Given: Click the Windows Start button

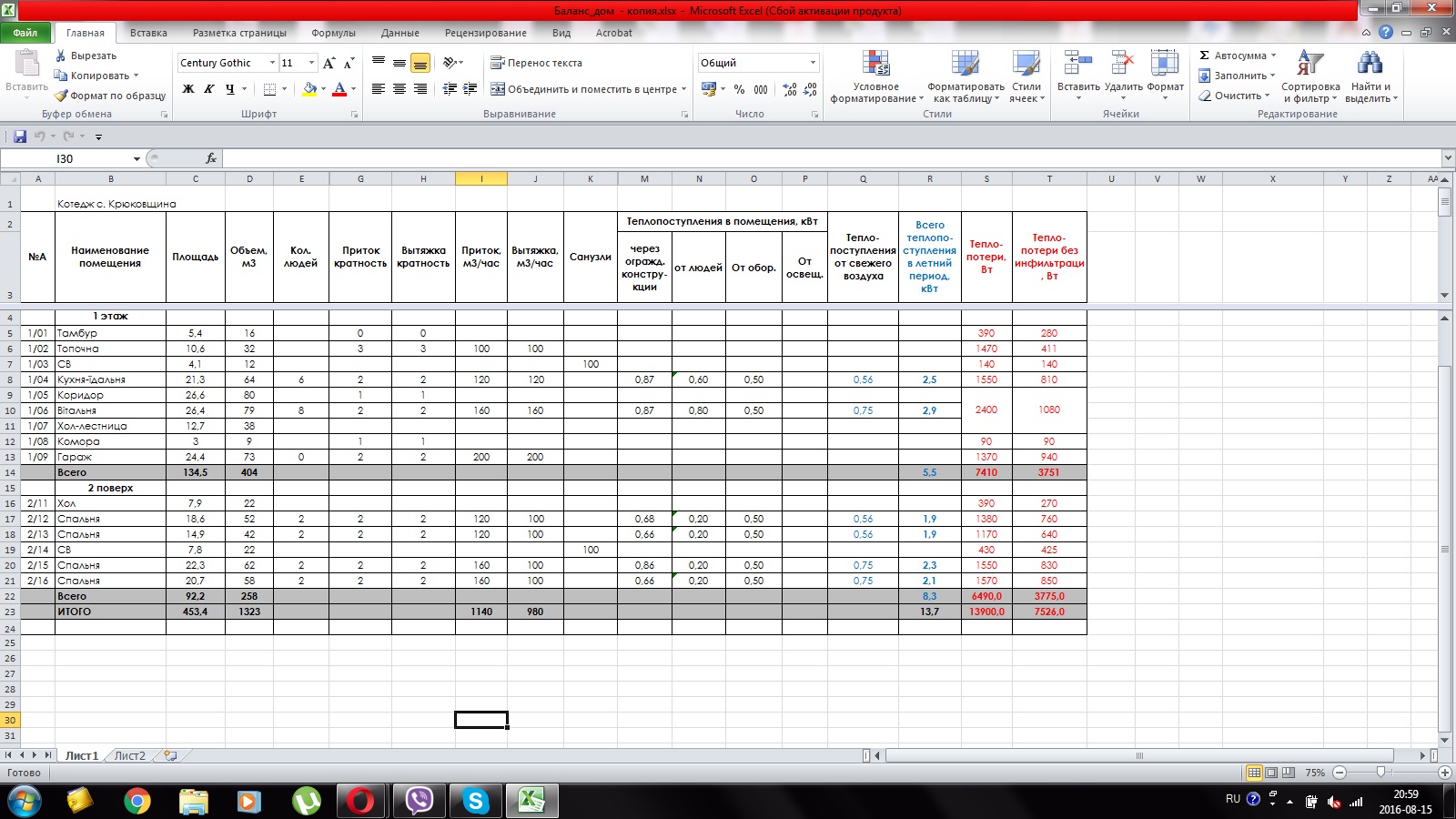Looking at the screenshot, I should pyautogui.click(x=24, y=801).
